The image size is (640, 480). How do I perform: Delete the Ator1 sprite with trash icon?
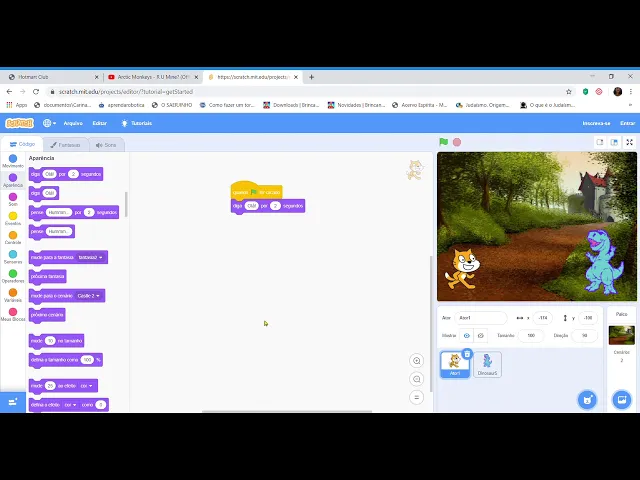[467, 354]
